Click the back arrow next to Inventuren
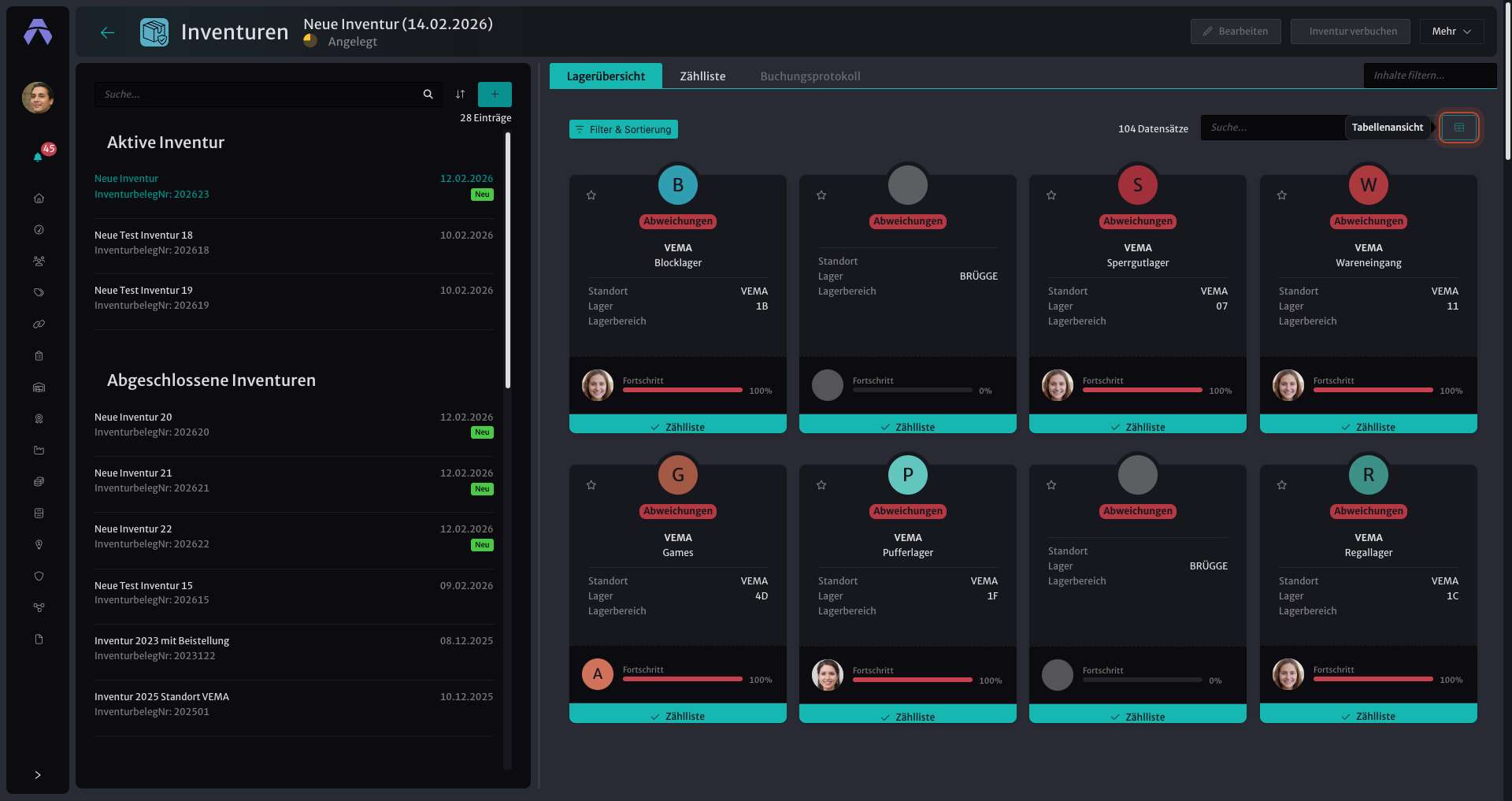Screen dimensions: 1512x801 pos(108,32)
